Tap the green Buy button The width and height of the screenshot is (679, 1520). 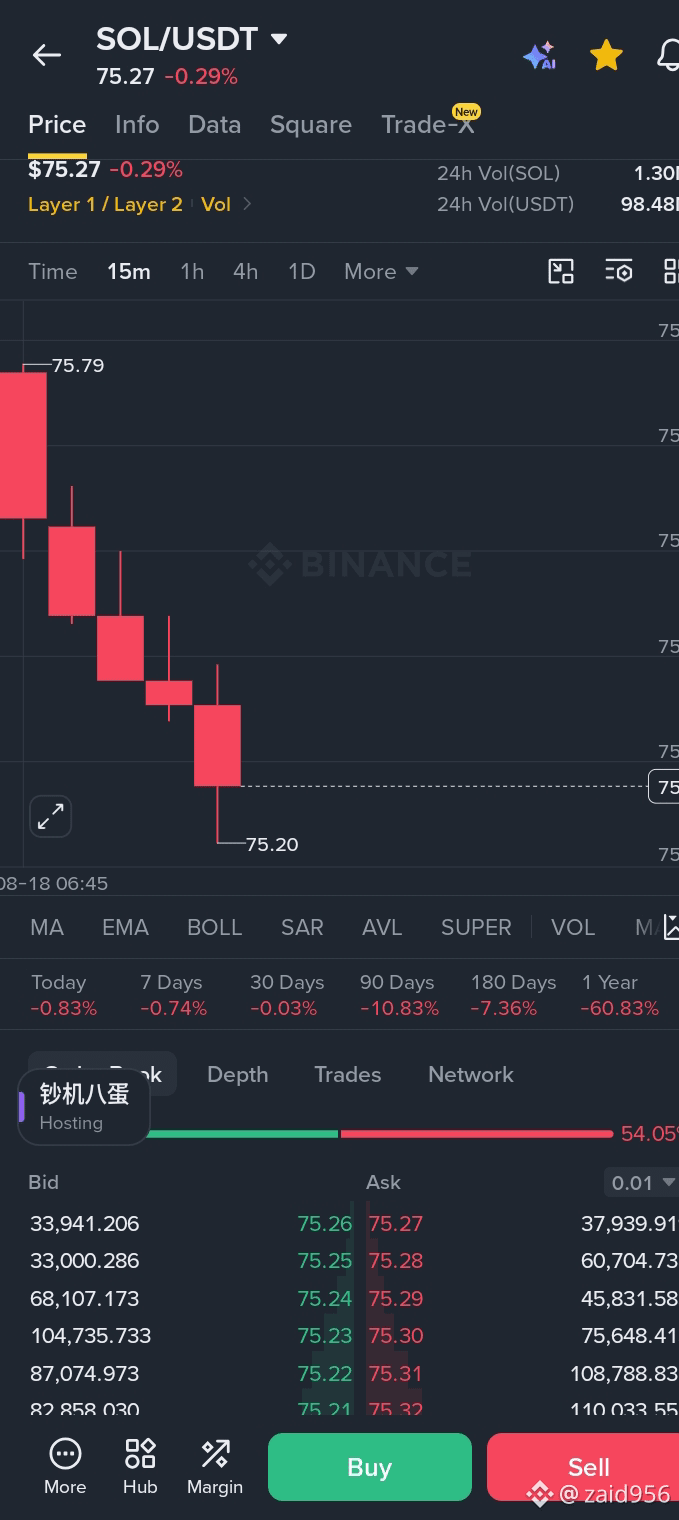369,1467
